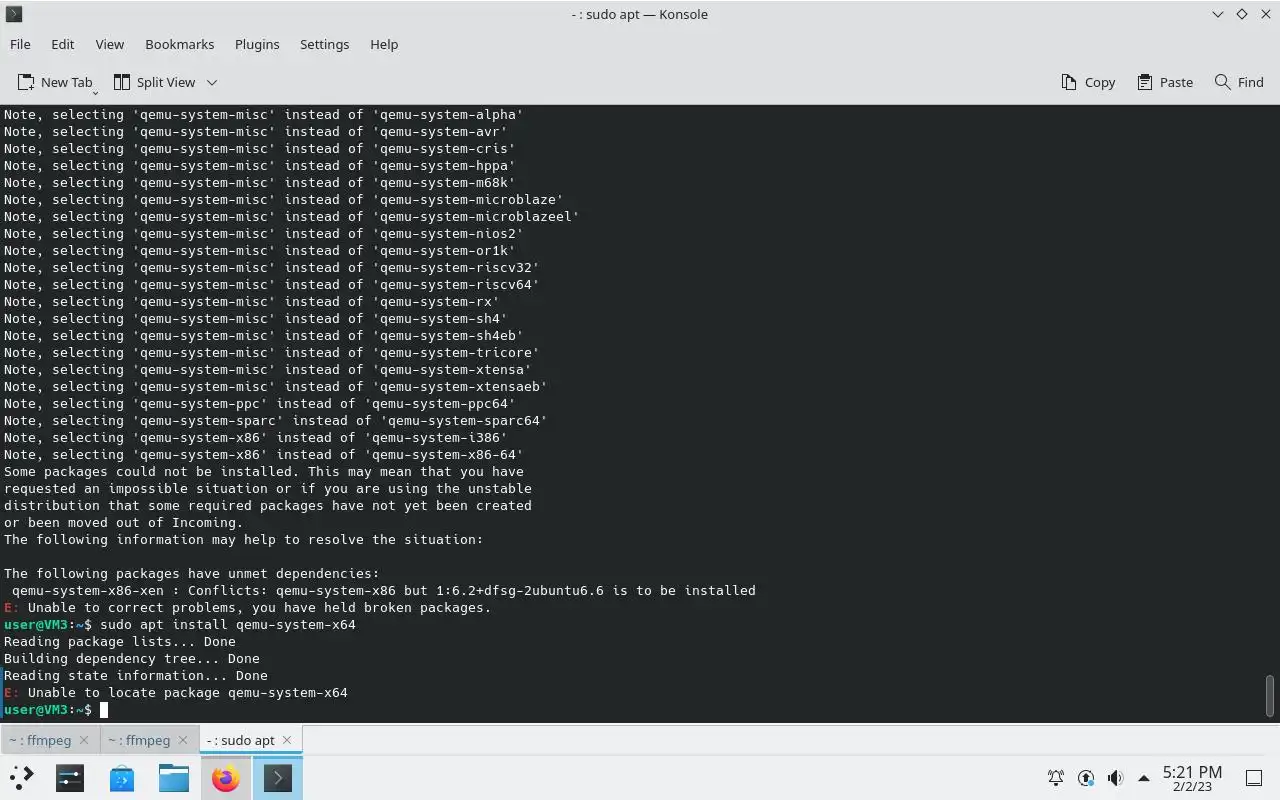Click the terminal vertical scrollbar handle
Screen dimensions: 1280x800
[x=1270, y=696]
